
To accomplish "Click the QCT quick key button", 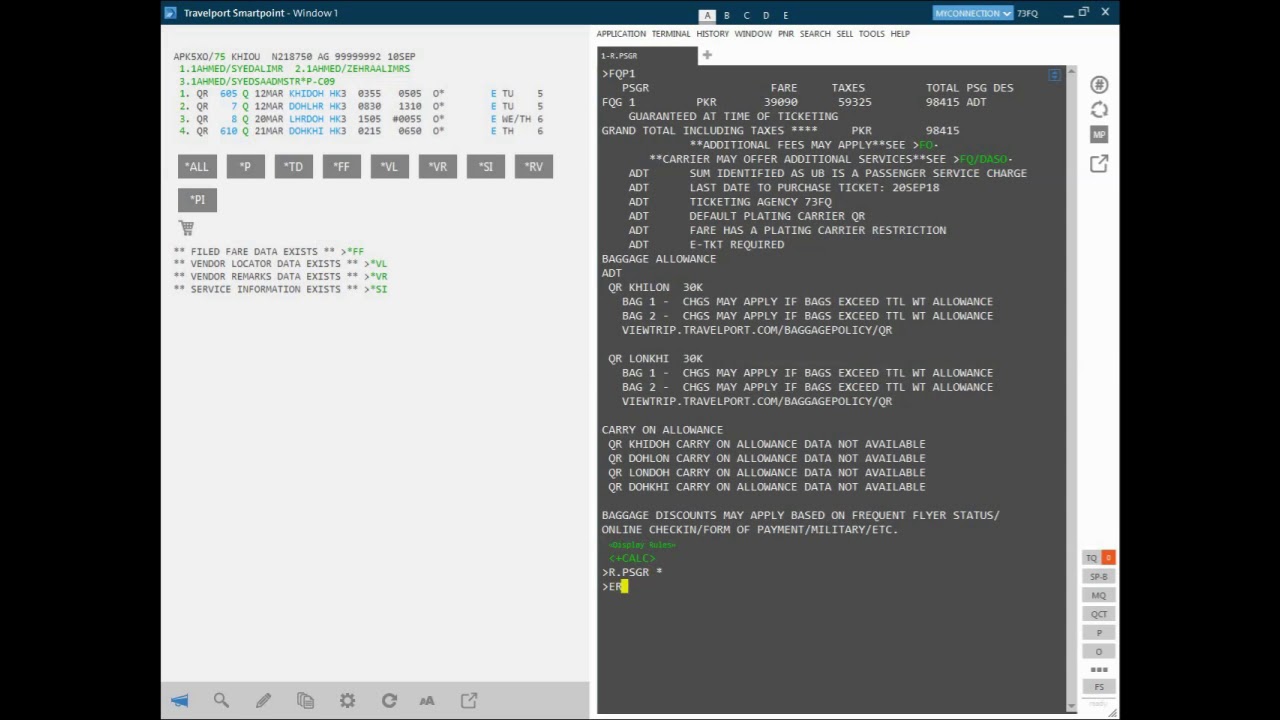I will point(1099,614).
